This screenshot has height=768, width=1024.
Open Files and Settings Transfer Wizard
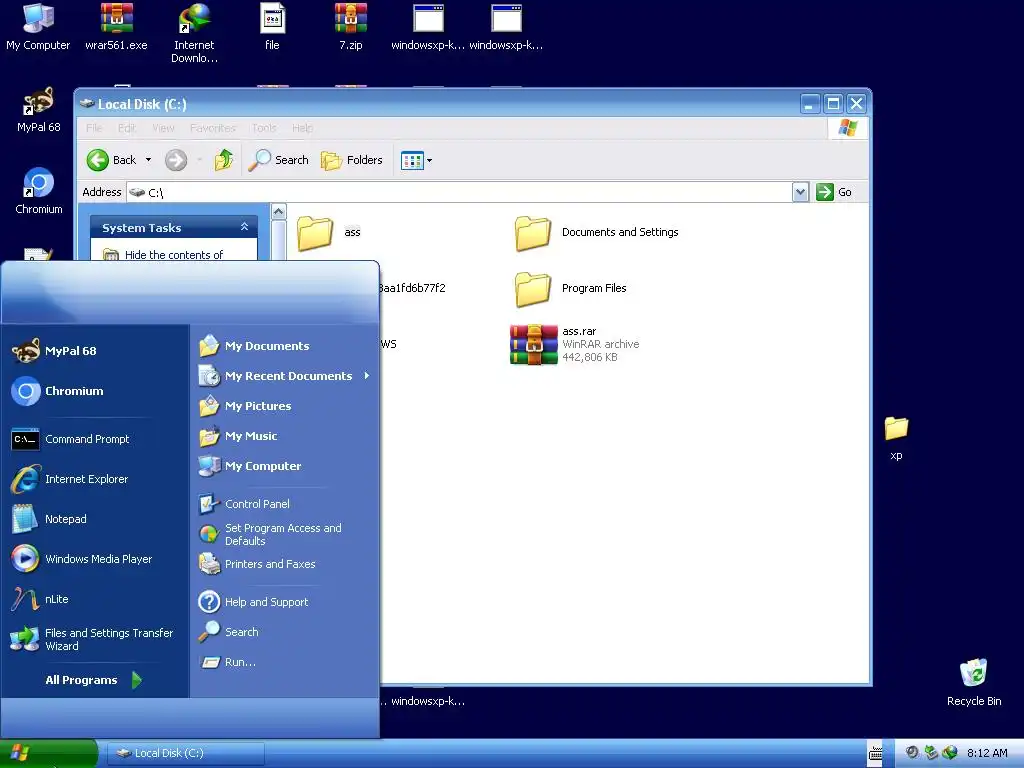click(91, 639)
